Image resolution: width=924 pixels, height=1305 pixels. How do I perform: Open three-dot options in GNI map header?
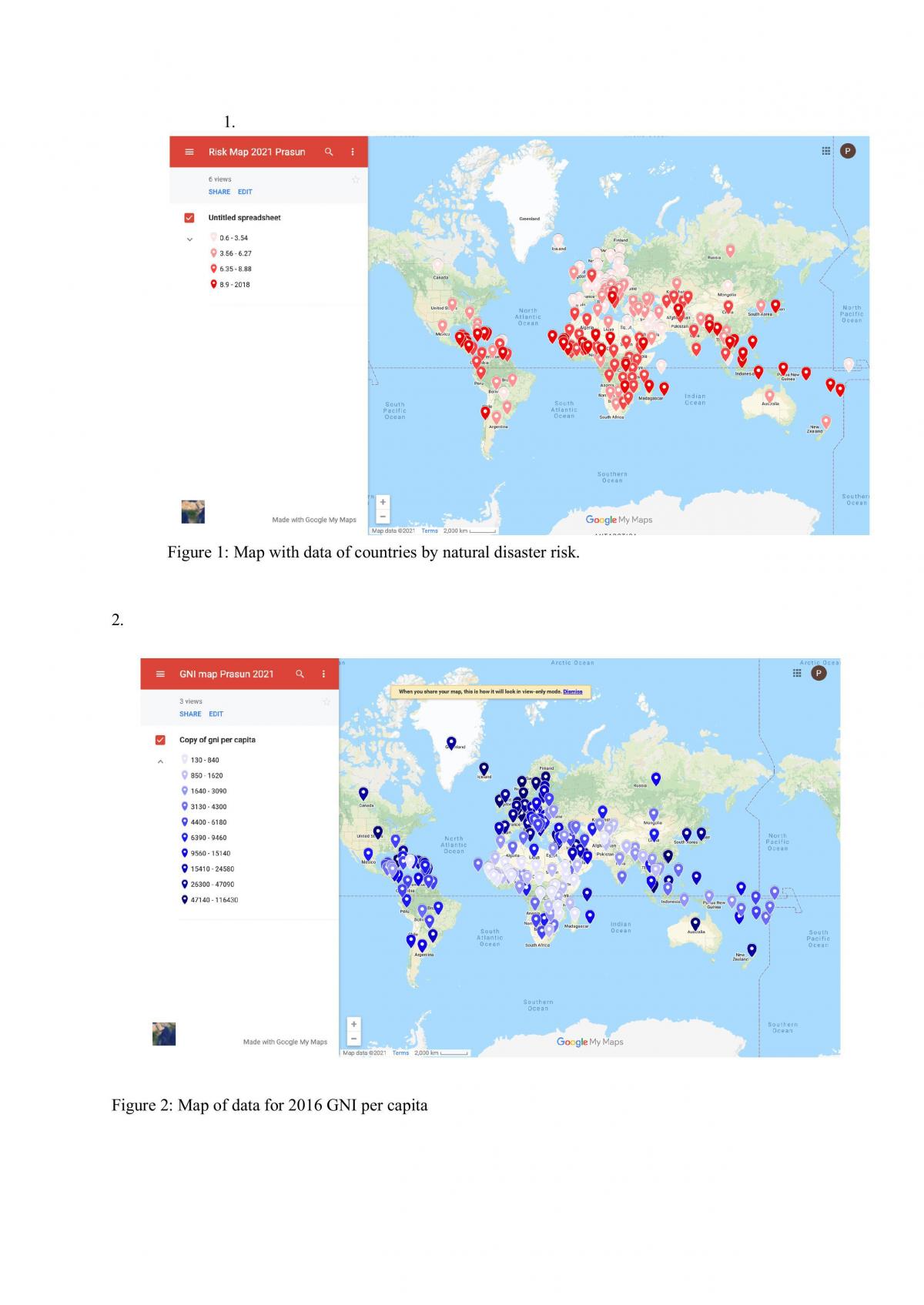[x=323, y=674]
